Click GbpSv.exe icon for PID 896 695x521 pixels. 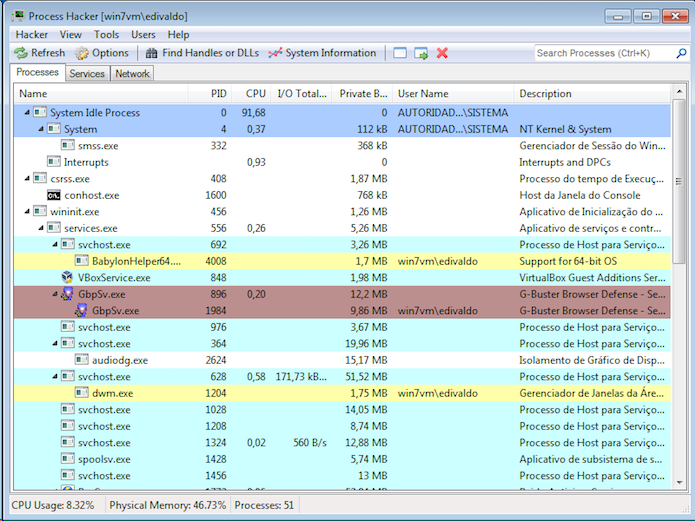(x=67, y=294)
